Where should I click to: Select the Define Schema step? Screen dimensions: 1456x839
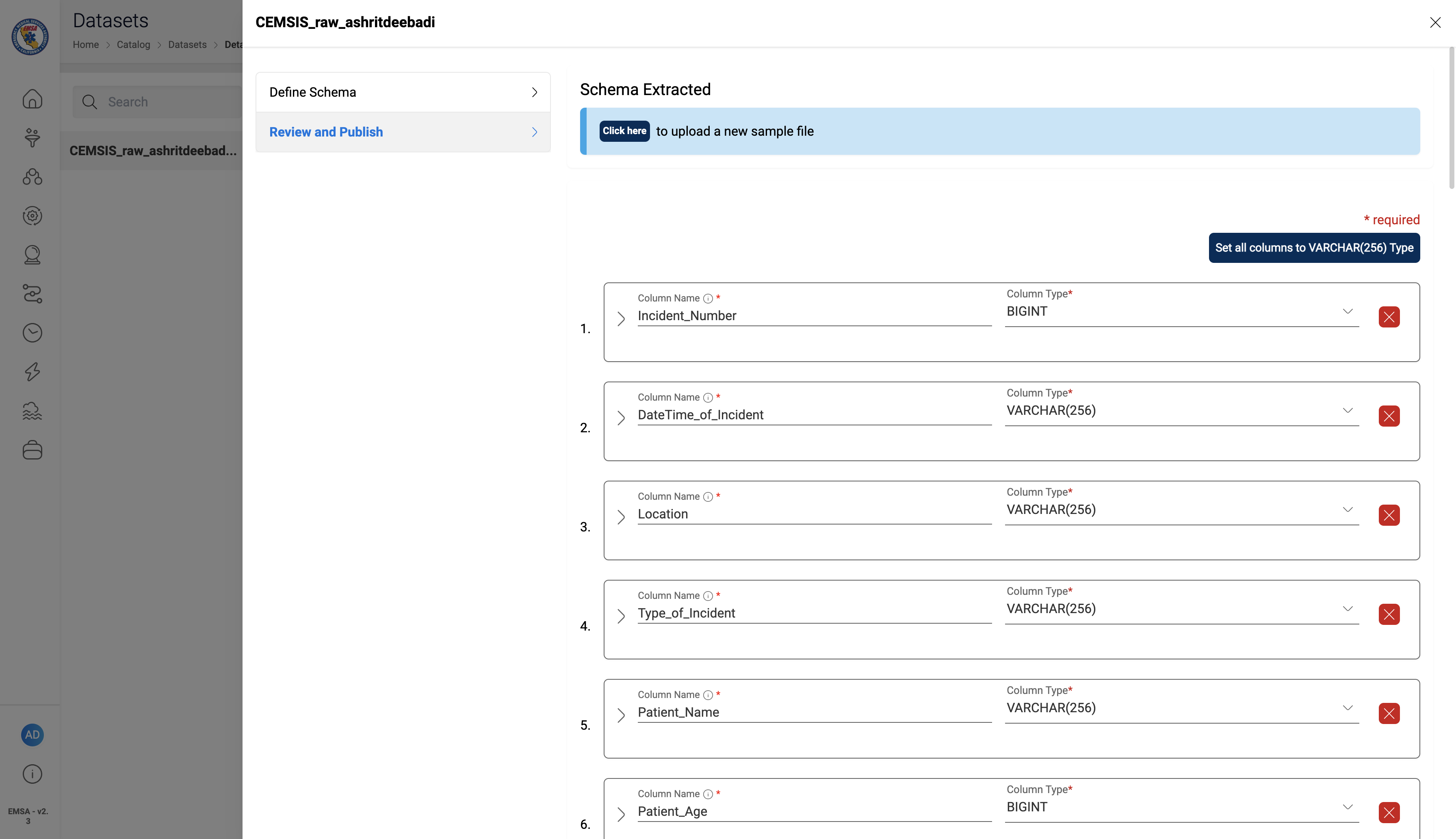pos(403,92)
